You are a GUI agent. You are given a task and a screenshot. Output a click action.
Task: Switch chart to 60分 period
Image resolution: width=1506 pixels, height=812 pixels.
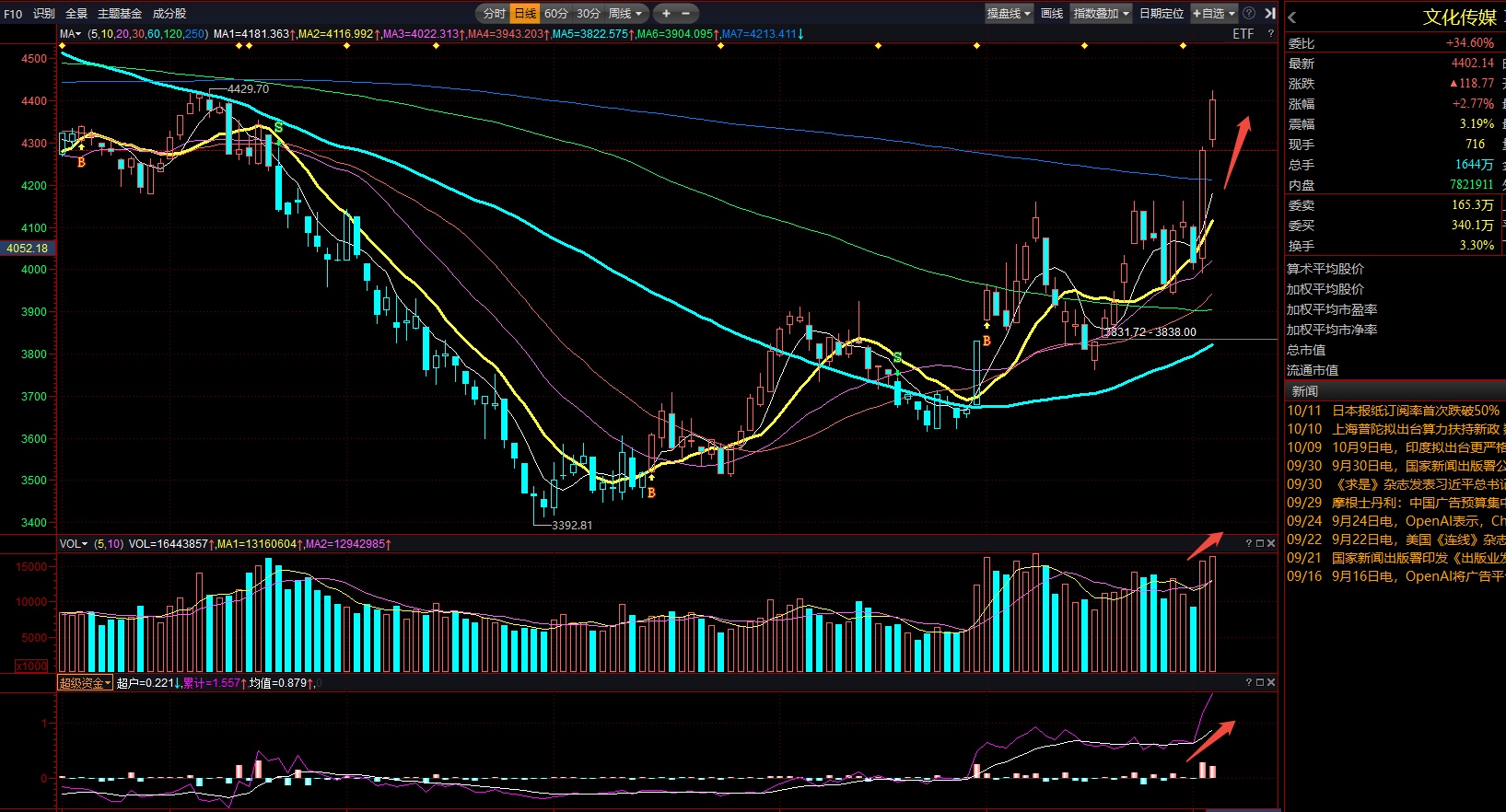(x=556, y=14)
